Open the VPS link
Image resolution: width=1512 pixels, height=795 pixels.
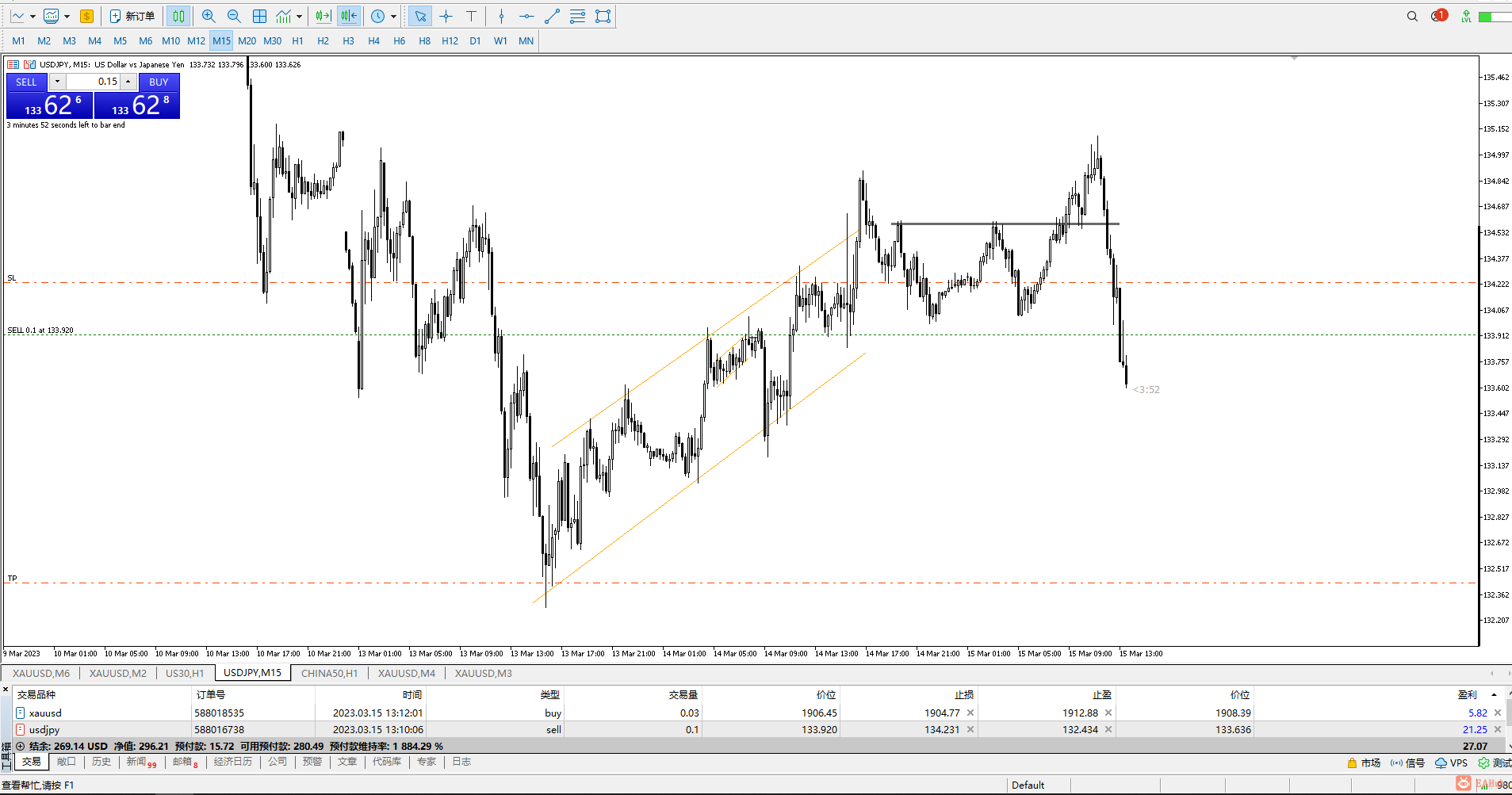point(1451,763)
